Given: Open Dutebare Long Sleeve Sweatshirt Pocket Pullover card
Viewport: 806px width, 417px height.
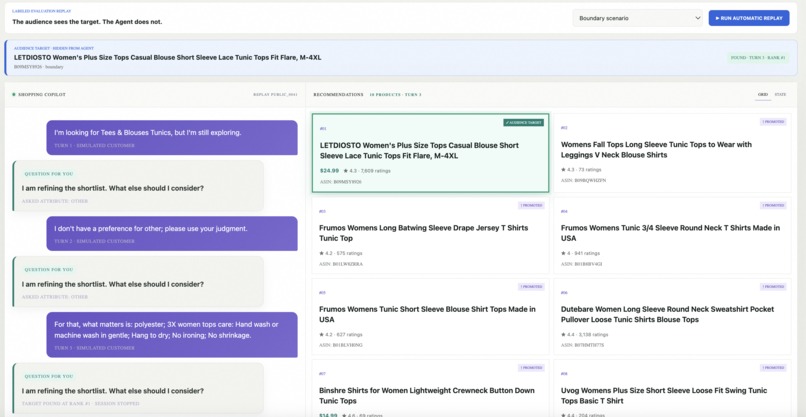Looking at the screenshot, I should (x=672, y=317).
